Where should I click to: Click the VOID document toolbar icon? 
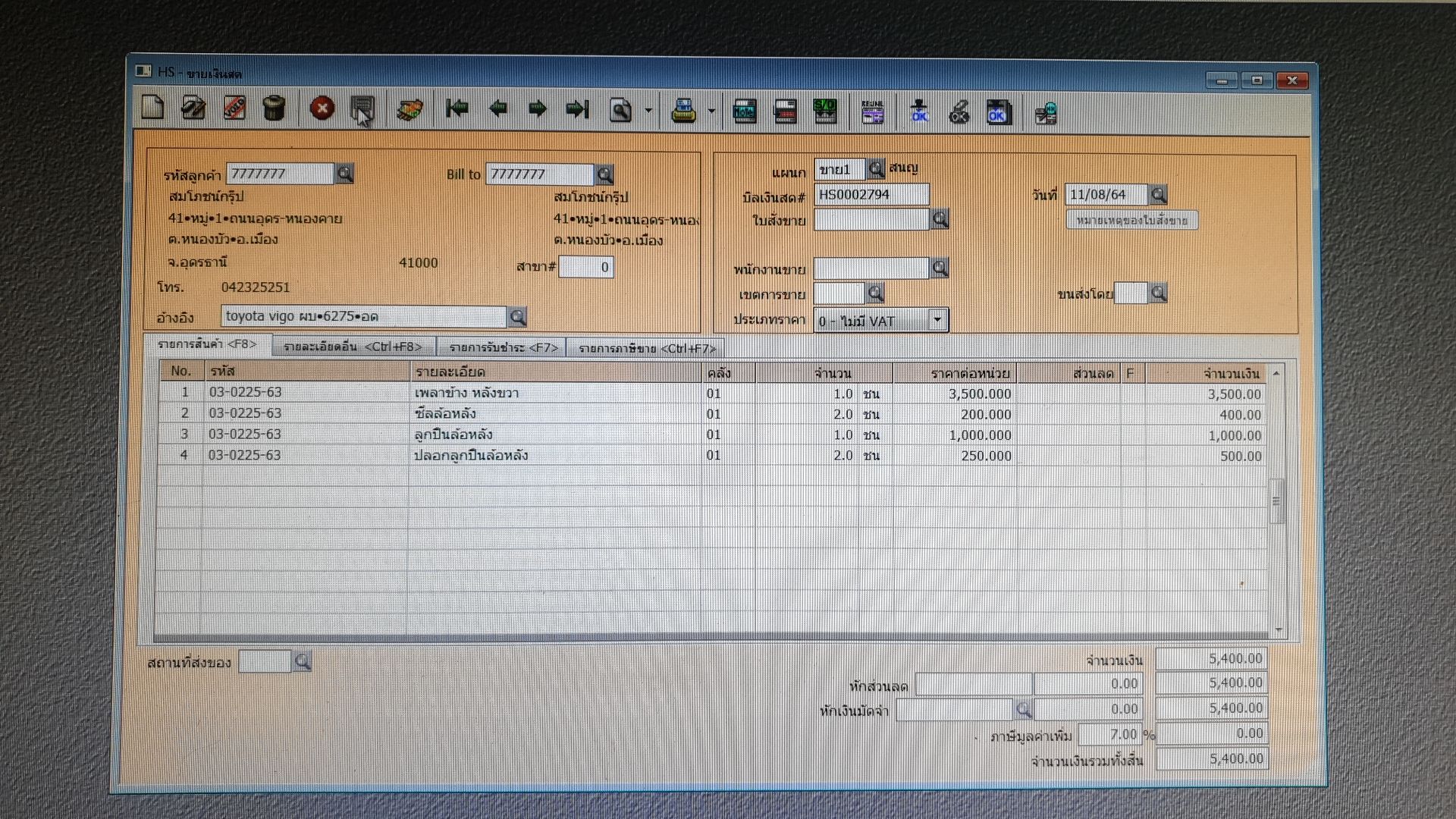234,108
